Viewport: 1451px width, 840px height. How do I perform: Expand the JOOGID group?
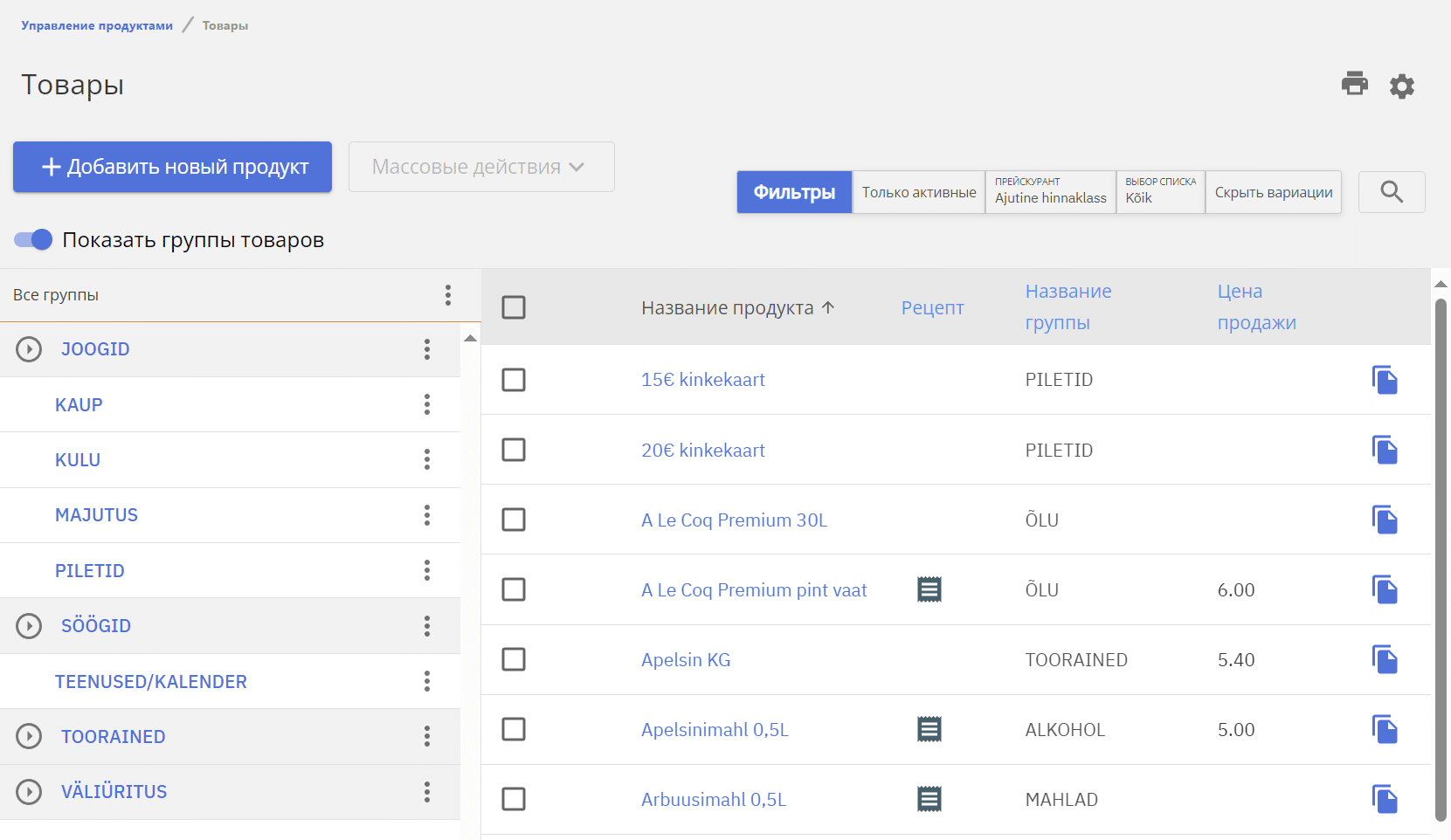point(29,349)
